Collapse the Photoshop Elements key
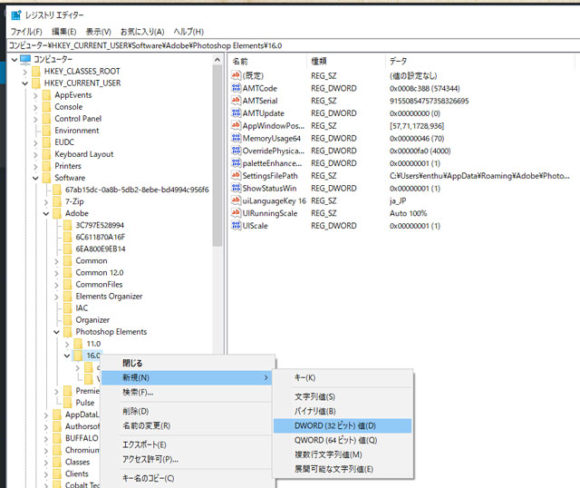This screenshot has width=580, height=488. [56, 332]
